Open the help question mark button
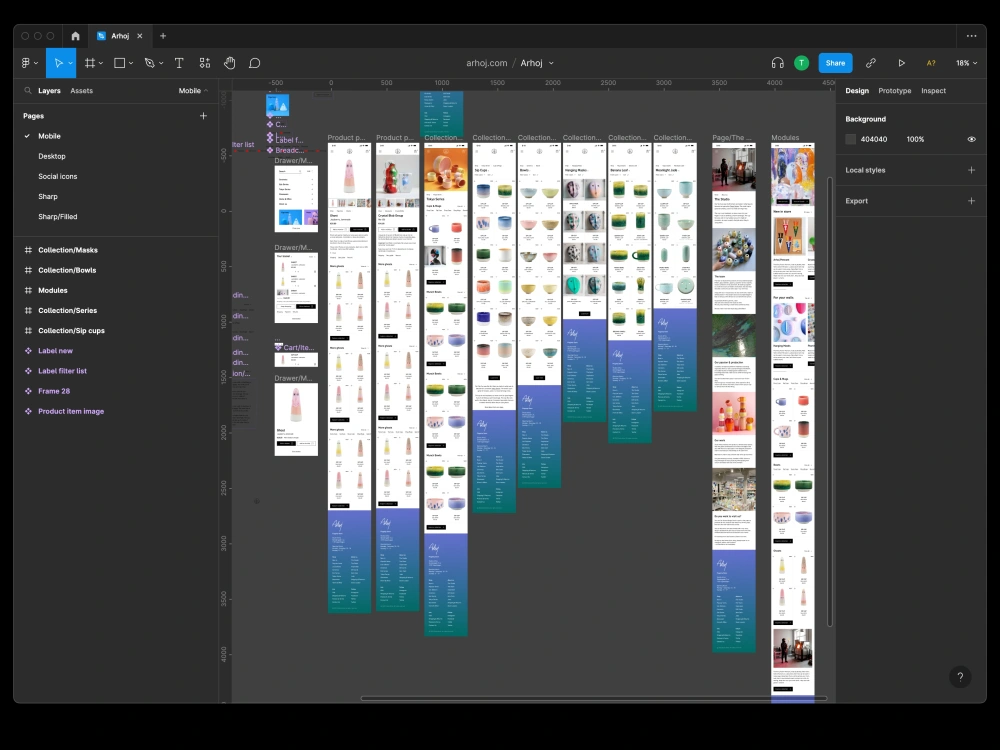The width and height of the screenshot is (1000, 750). [960, 677]
